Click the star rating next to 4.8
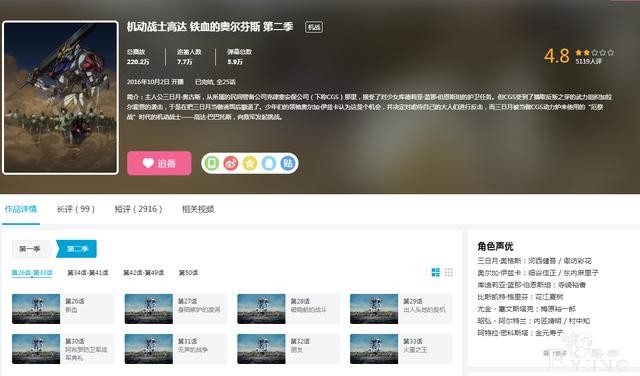640x376 pixels. click(x=595, y=53)
